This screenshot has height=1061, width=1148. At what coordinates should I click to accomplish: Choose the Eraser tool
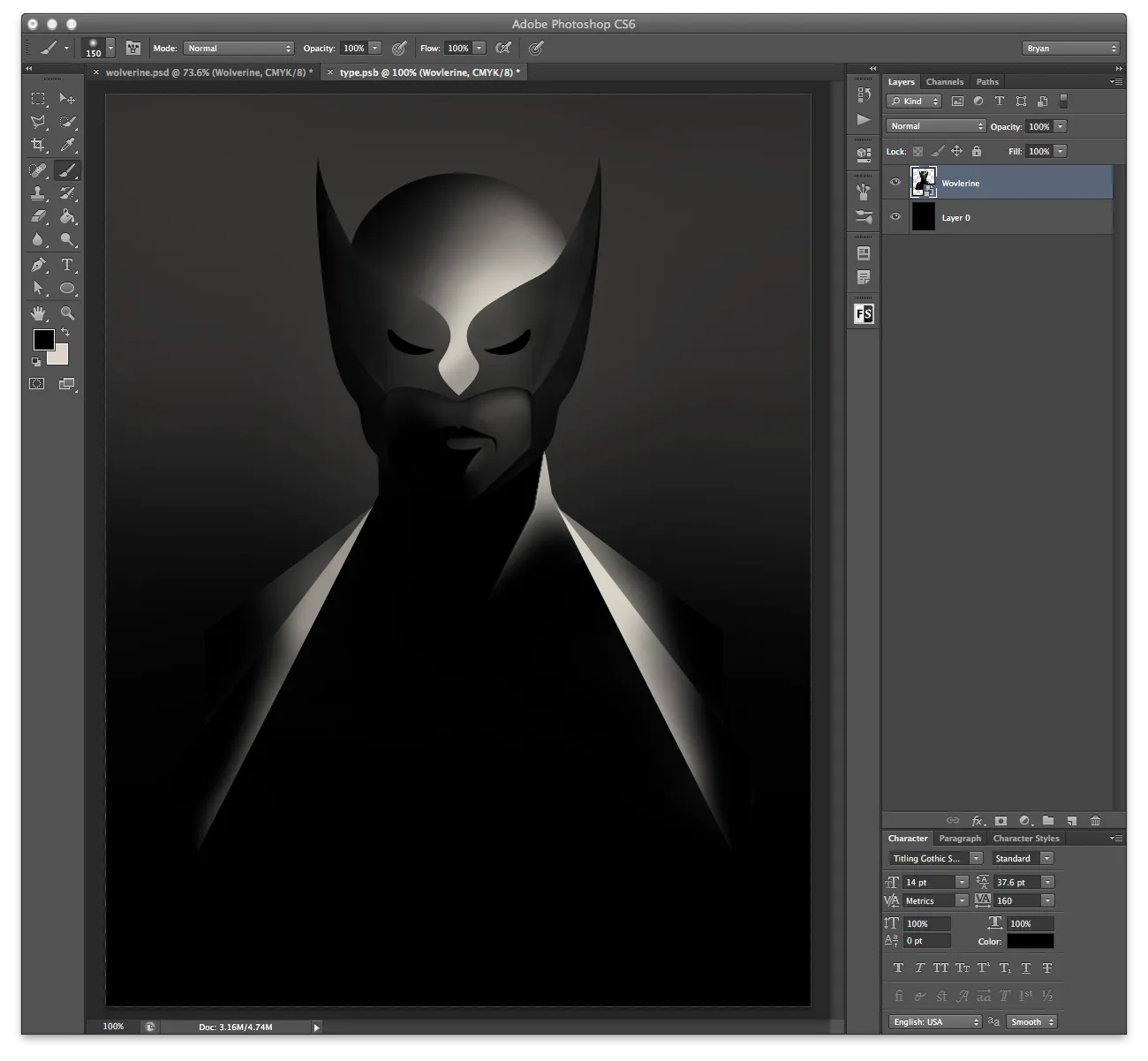pyautogui.click(x=38, y=216)
